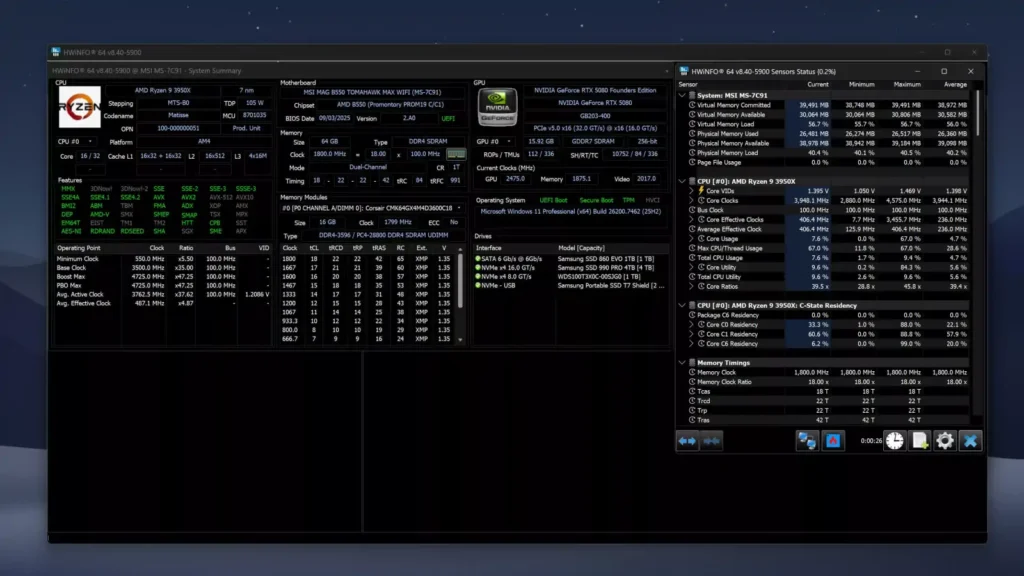Collapse CPU [#0]: AMD Ryzen 9 3950X group
1024x576 pixels.
[682, 182]
